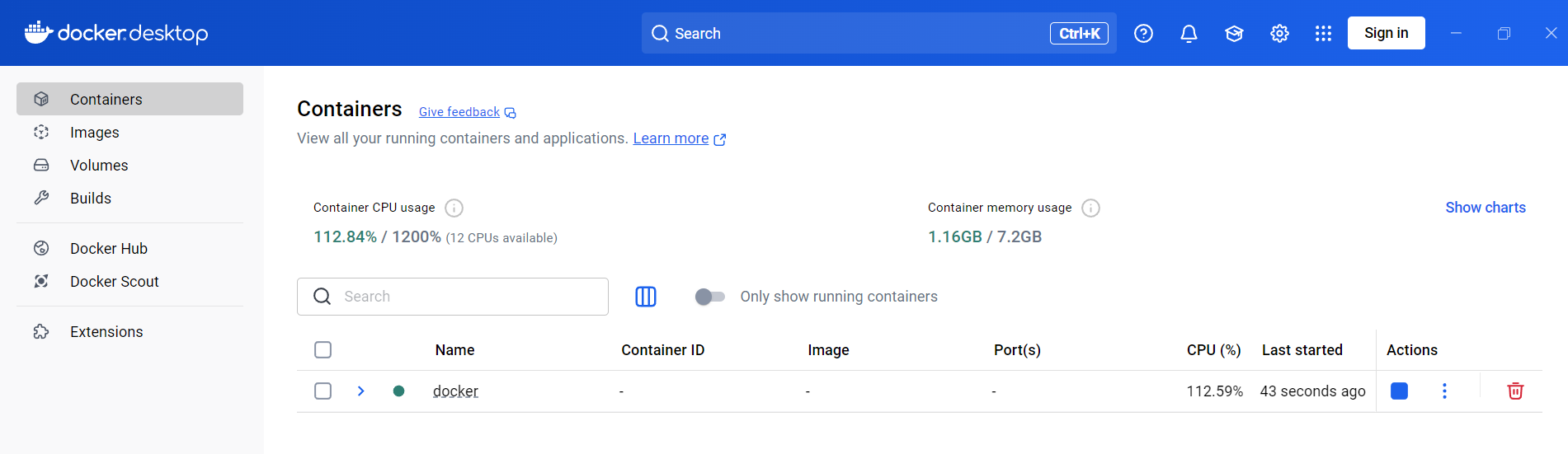Open the Learning center graduation cap icon

pyautogui.click(x=1234, y=33)
